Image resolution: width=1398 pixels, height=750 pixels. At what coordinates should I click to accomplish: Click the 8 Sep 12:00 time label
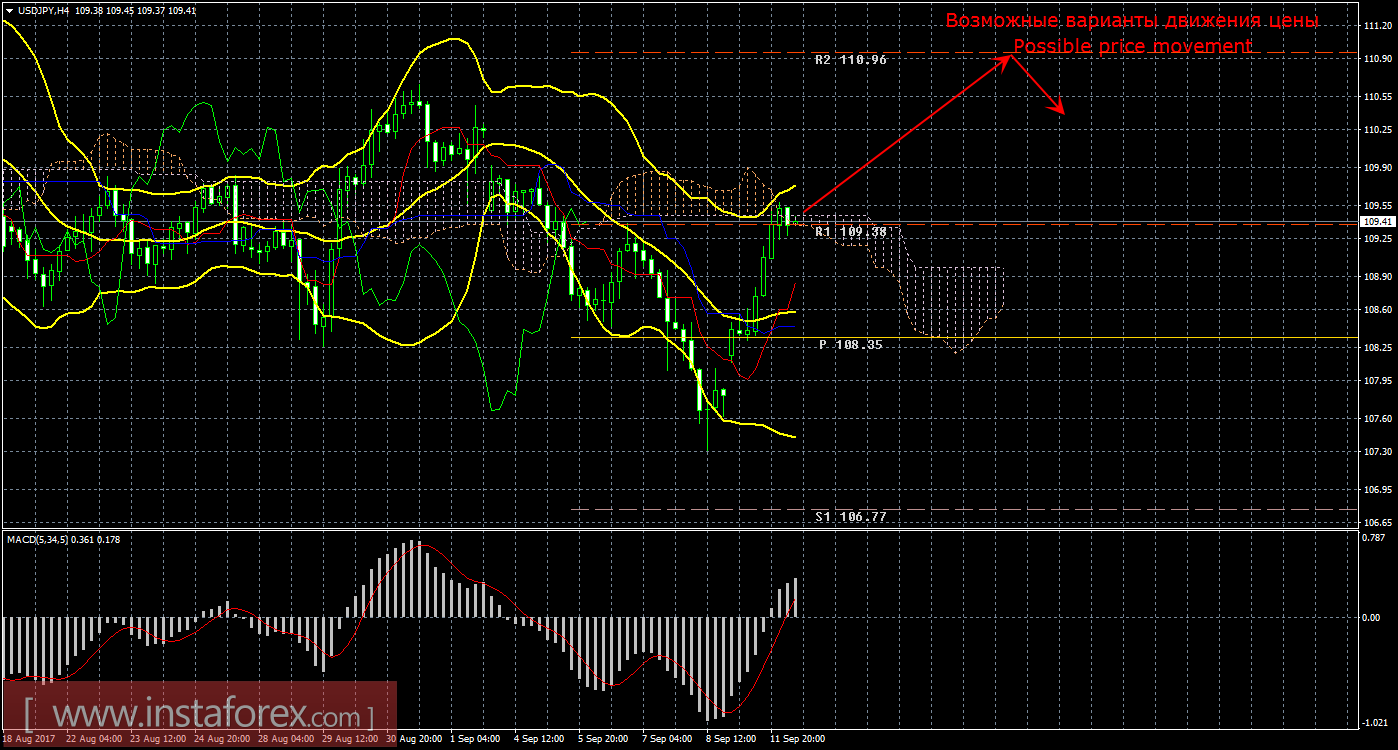click(x=733, y=739)
